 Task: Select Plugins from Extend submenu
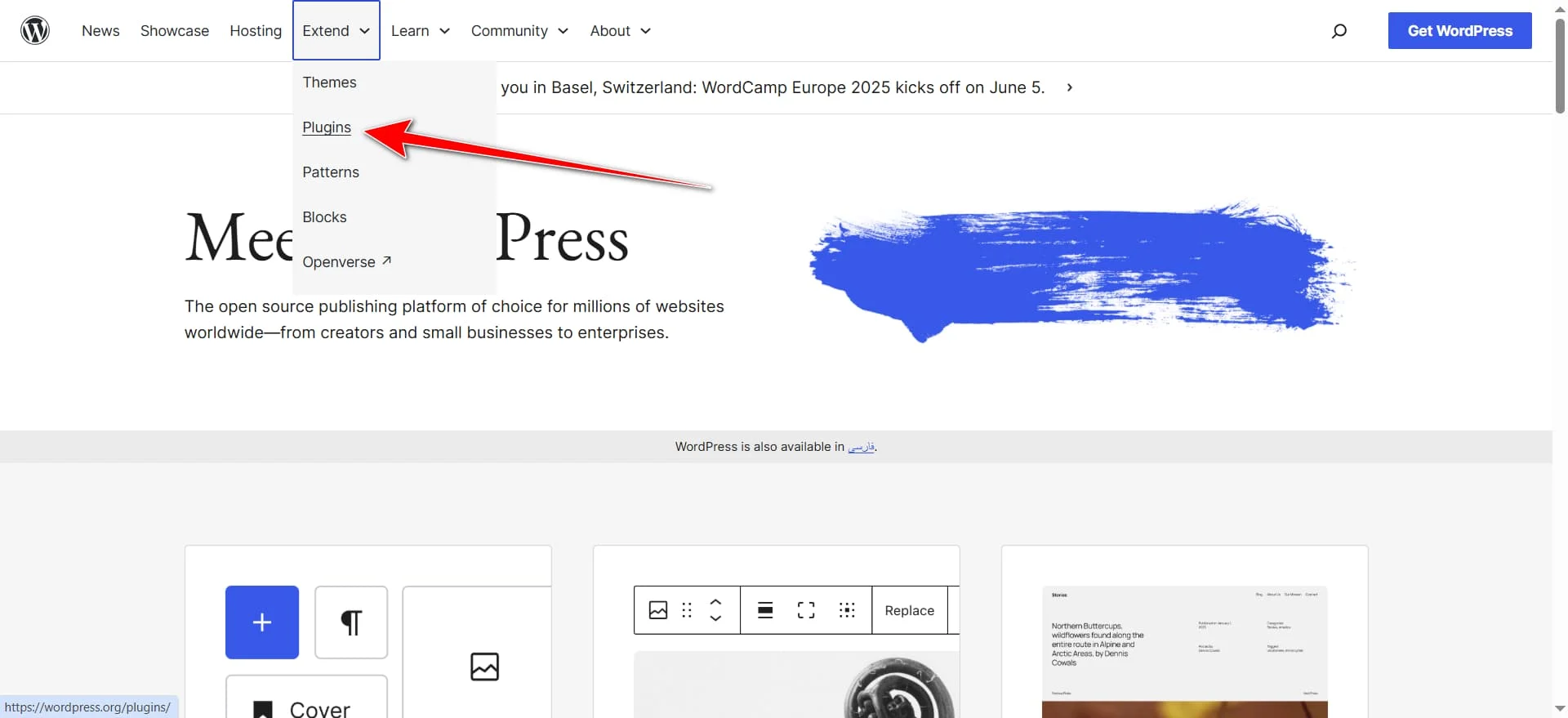pyautogui.click(x=327, y=127)
